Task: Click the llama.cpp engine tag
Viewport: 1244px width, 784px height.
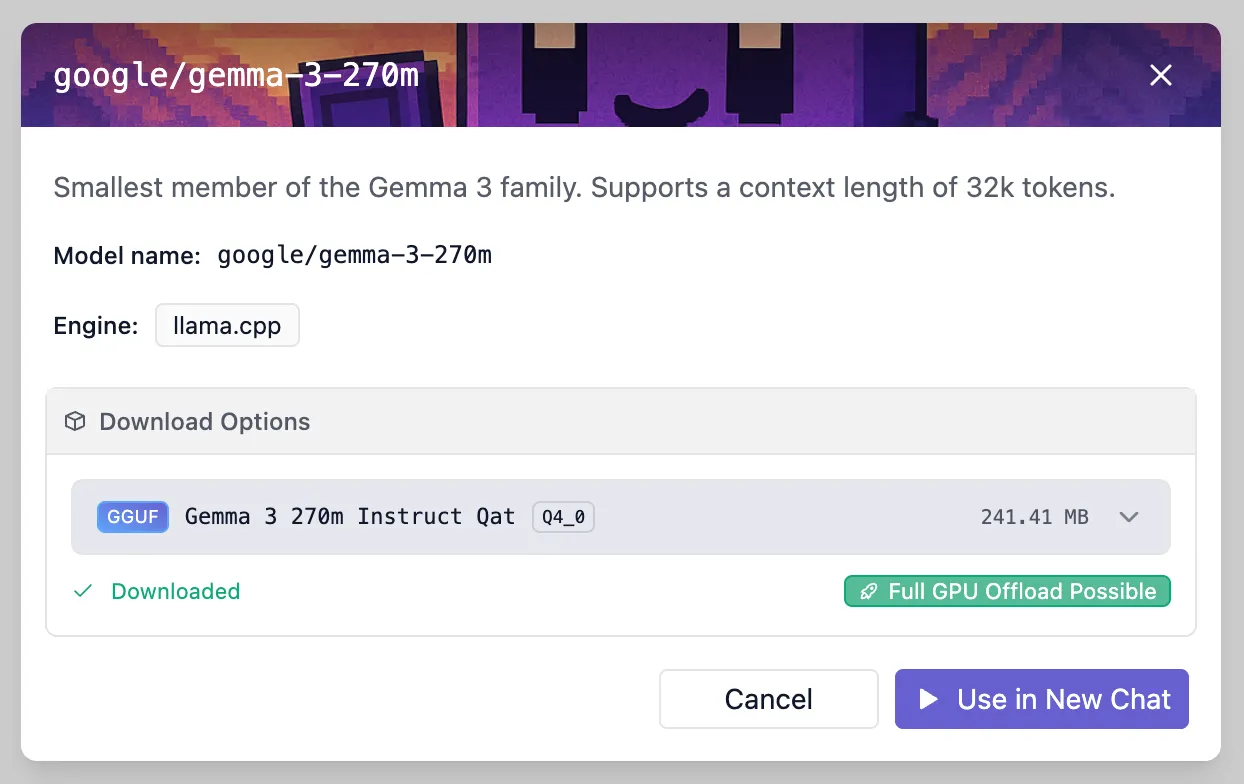Action: (x=227, y=326)
